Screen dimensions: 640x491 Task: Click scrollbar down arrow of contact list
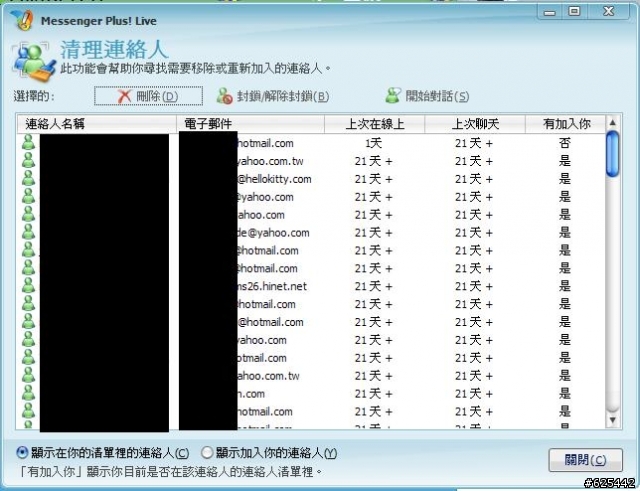coord(612,420)
